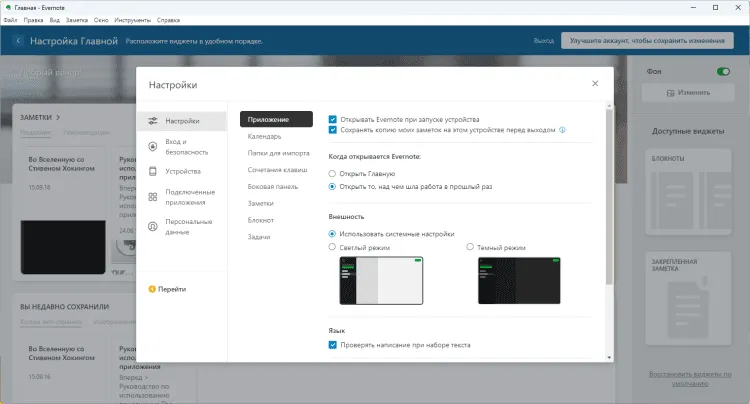This screenshot has width=750, height=404.
Task: Select the Приложение settings tab
Action: coord(276,120)
